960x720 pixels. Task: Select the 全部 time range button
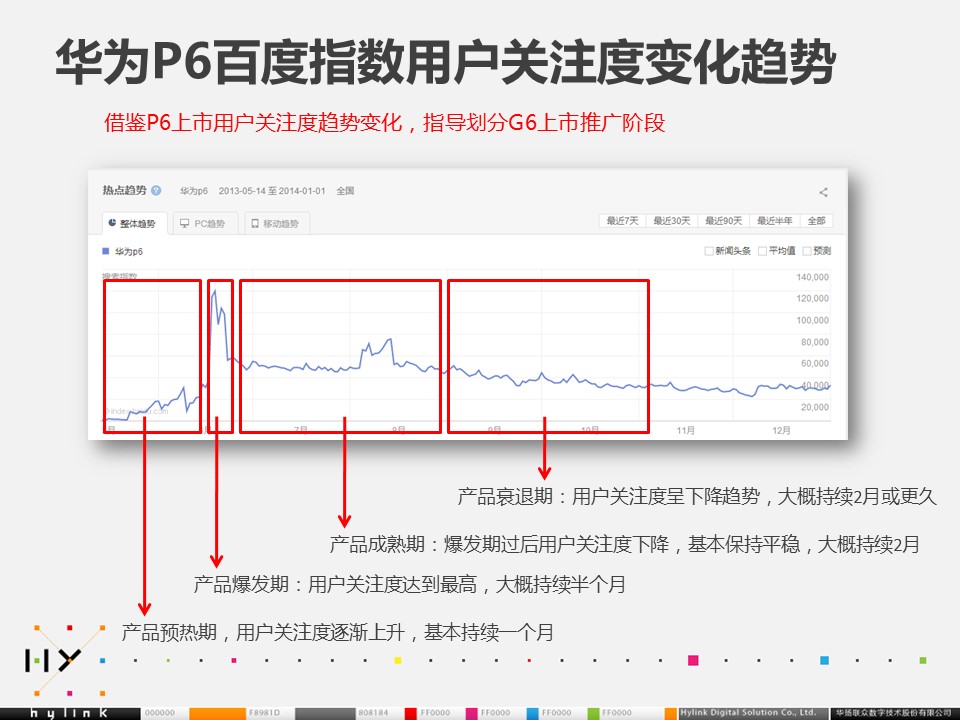pyautogui.click(x=816, y=221)
